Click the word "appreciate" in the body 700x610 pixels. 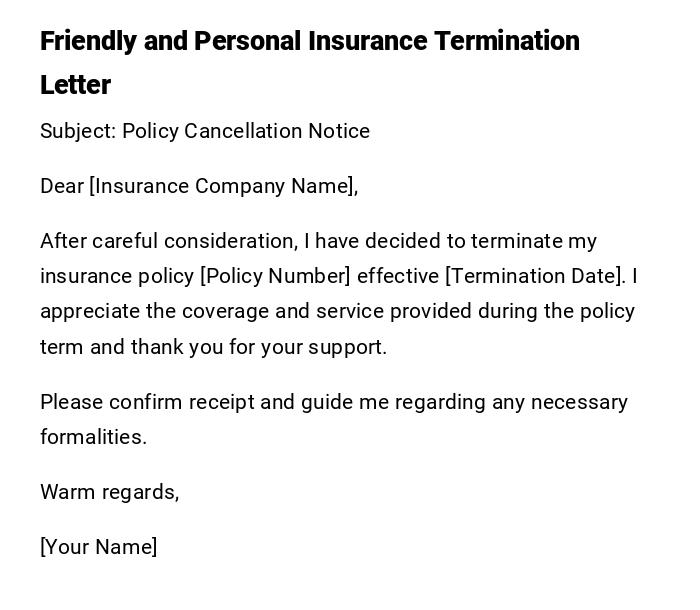(x=90, y=311)
